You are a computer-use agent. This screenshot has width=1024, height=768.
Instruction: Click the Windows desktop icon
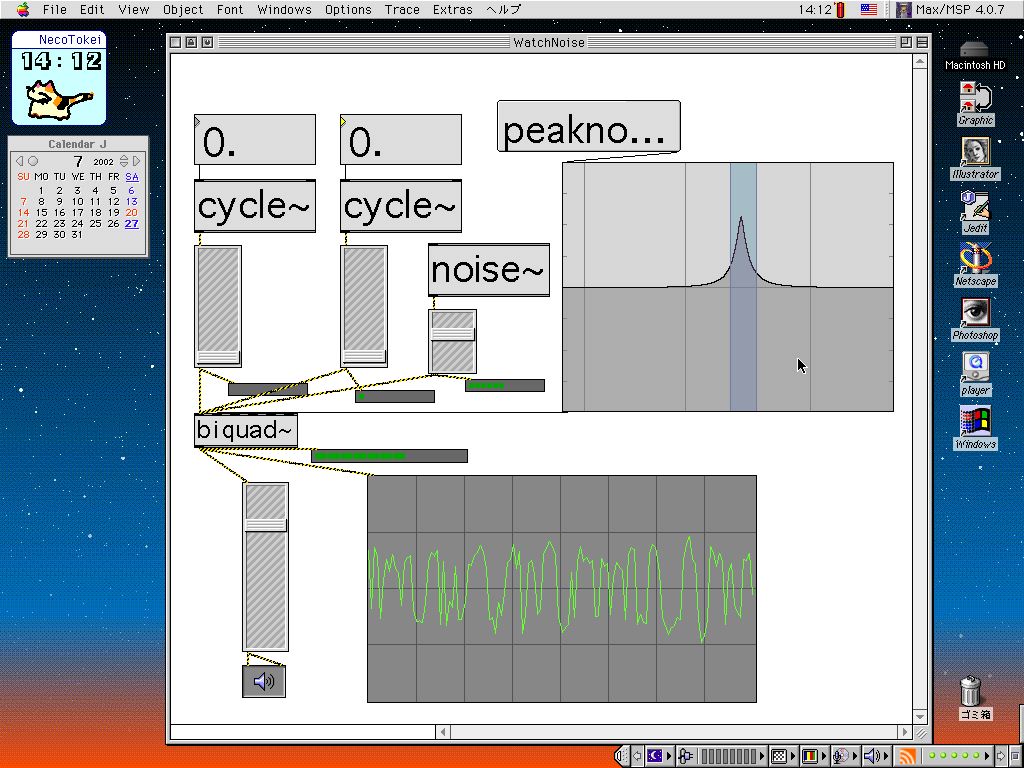coord(975,421)
